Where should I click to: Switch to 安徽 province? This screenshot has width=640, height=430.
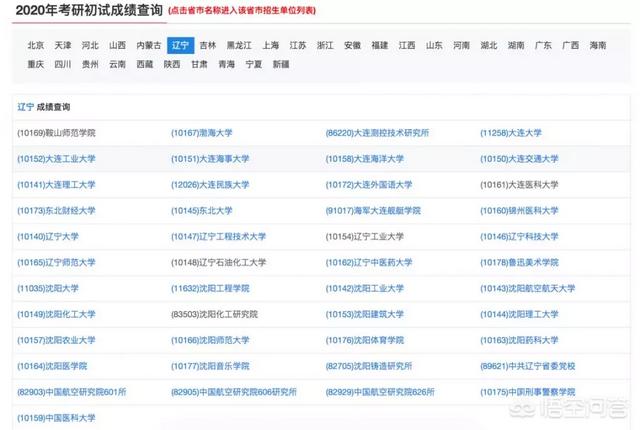pyautogui.click(x=353, y=45)
